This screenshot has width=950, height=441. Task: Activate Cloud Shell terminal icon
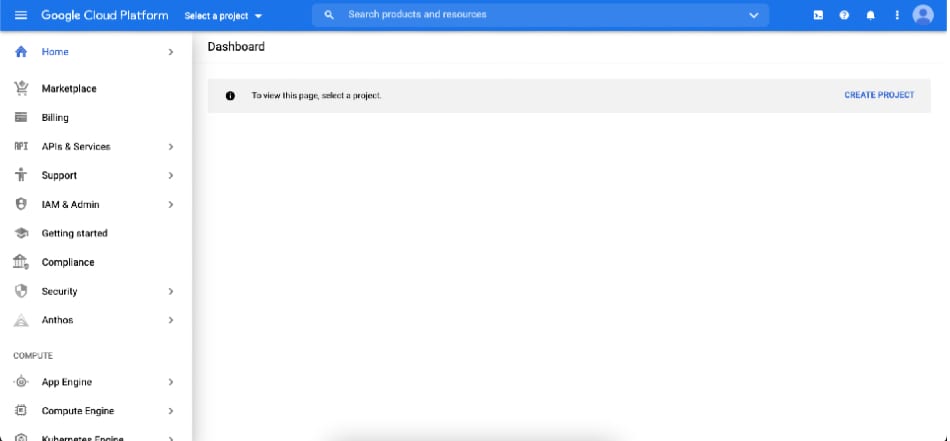(818, 15)
